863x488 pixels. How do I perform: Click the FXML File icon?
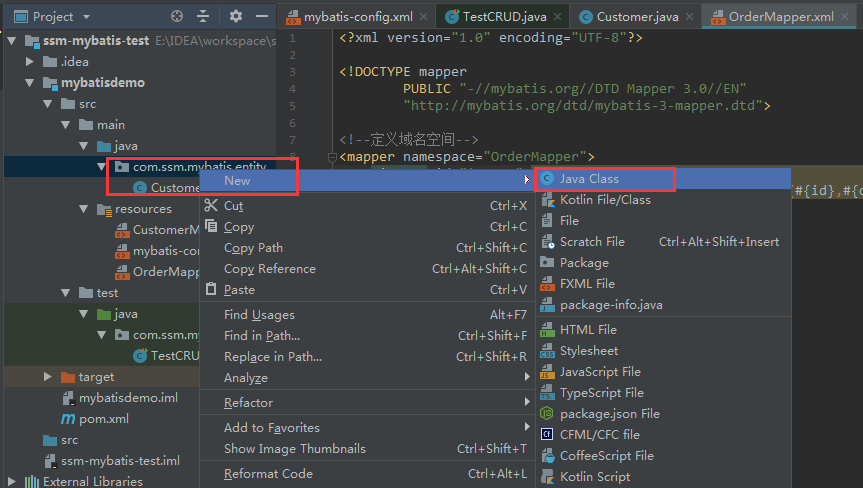pyautogui.click(x=547, y=284)
